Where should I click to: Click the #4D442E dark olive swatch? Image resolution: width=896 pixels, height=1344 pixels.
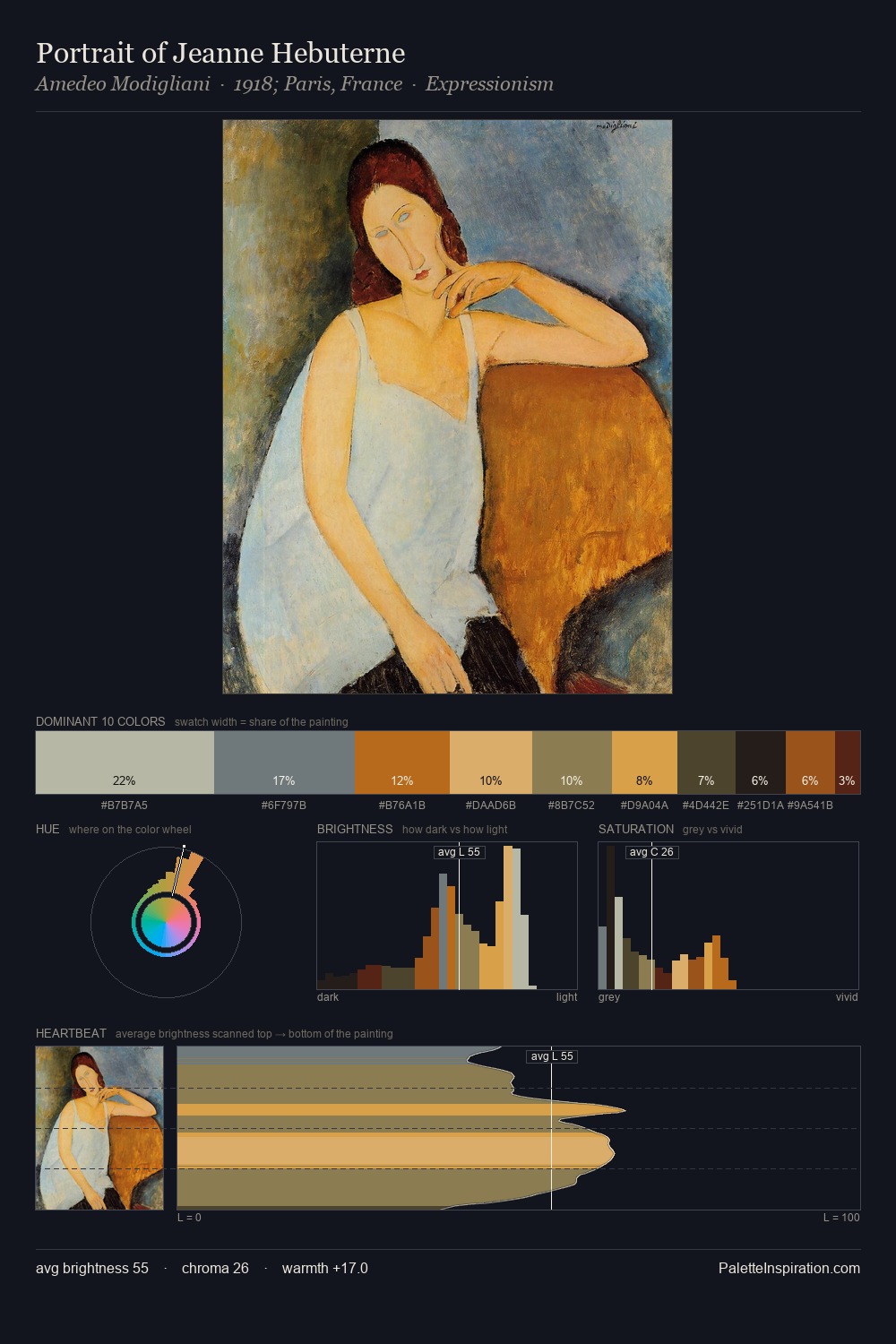pyautogui.click(x=706, y=762)
